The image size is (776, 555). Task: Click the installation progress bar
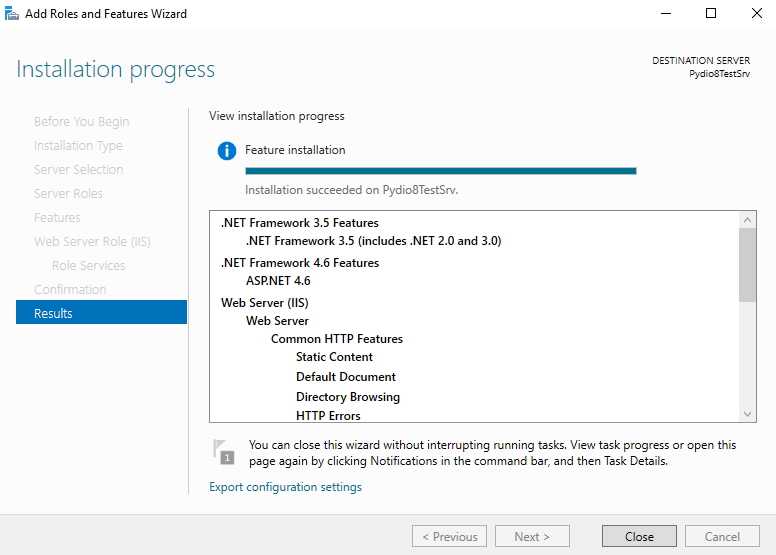(x=440, y=171)
